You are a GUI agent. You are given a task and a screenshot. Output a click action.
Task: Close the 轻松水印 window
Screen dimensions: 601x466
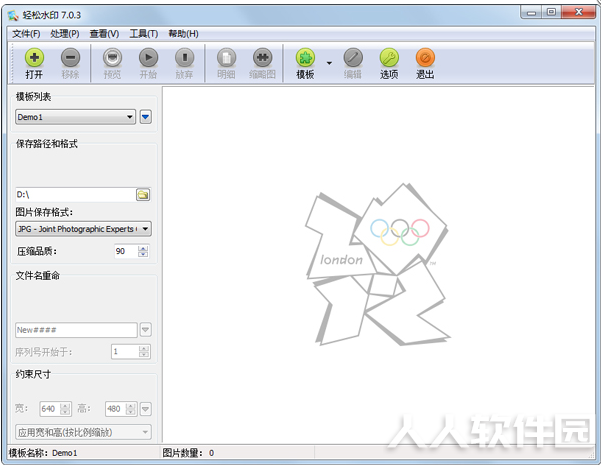(x=579, y=13)
